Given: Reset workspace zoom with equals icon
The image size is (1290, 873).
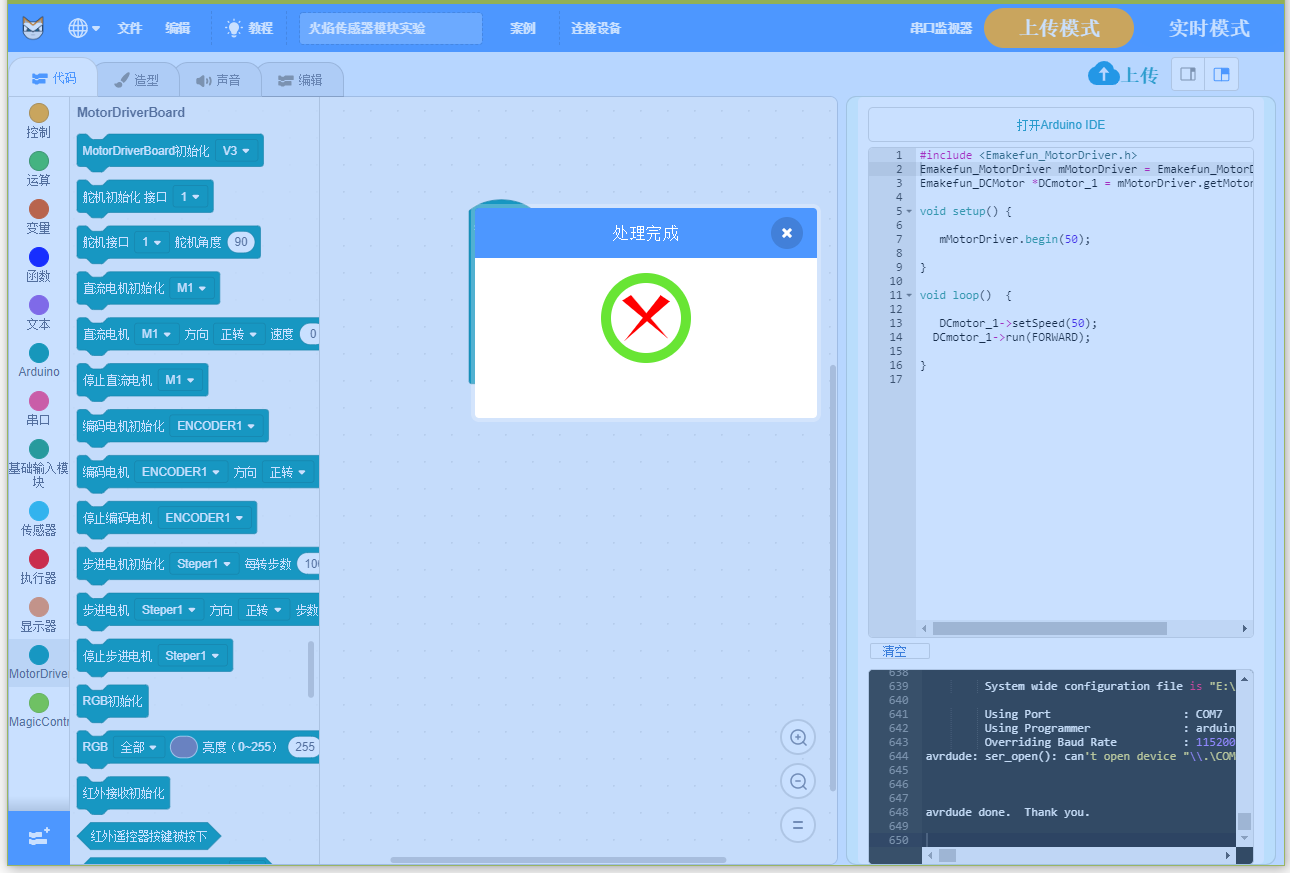Looking at the screenshot, I should tap(798, 826).
